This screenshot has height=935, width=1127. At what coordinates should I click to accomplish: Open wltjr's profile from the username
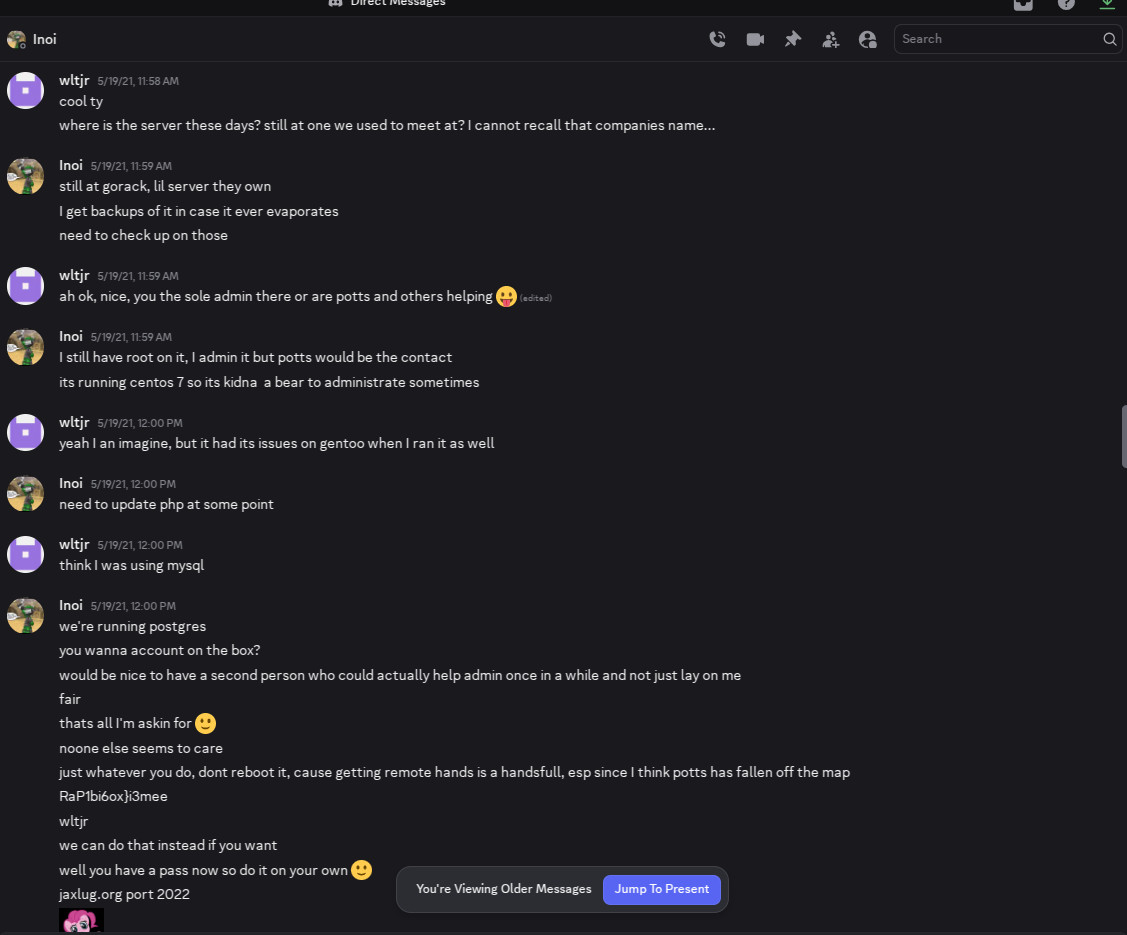click(74, 80)
